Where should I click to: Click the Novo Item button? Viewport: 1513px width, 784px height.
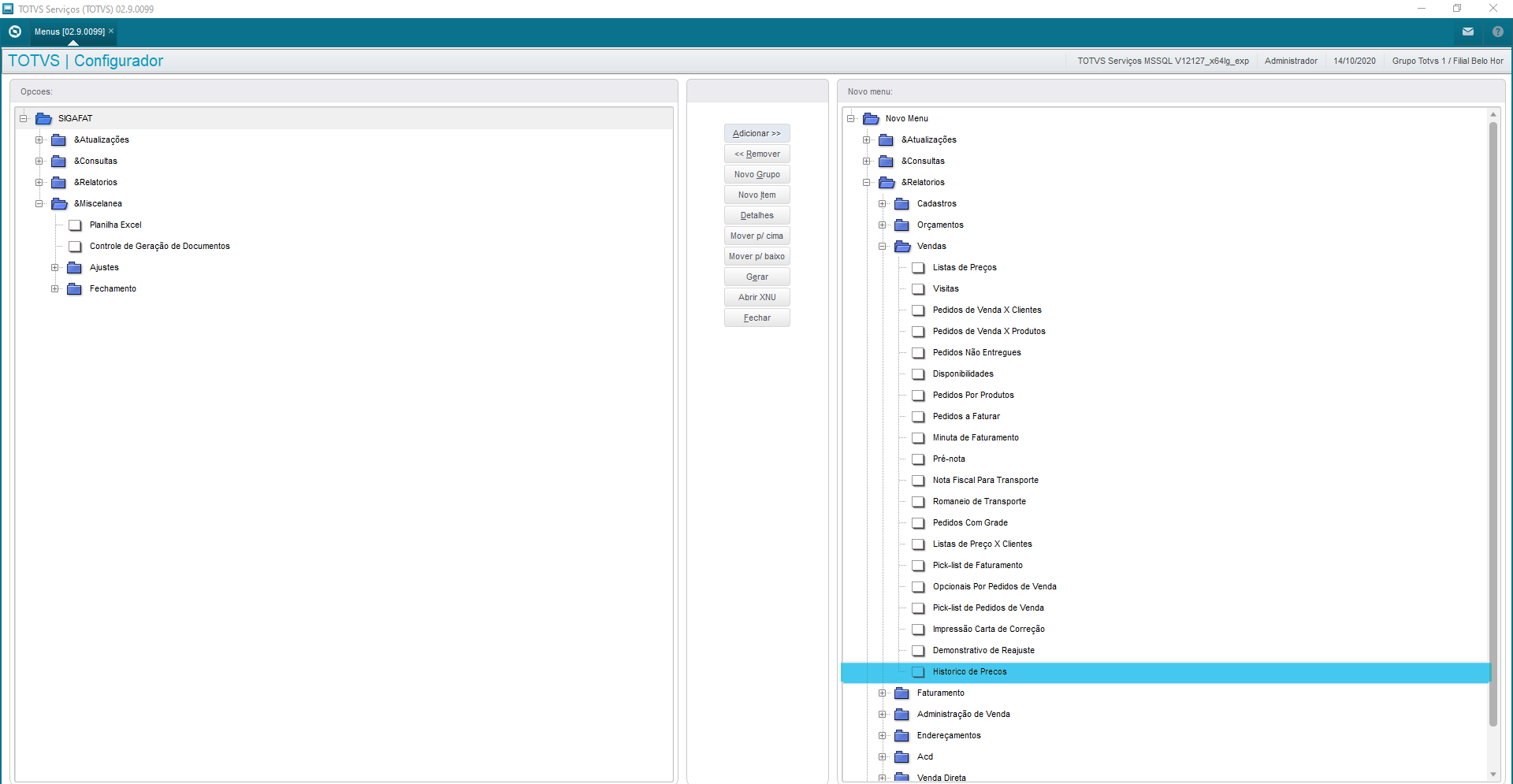(x=757, y=195)
